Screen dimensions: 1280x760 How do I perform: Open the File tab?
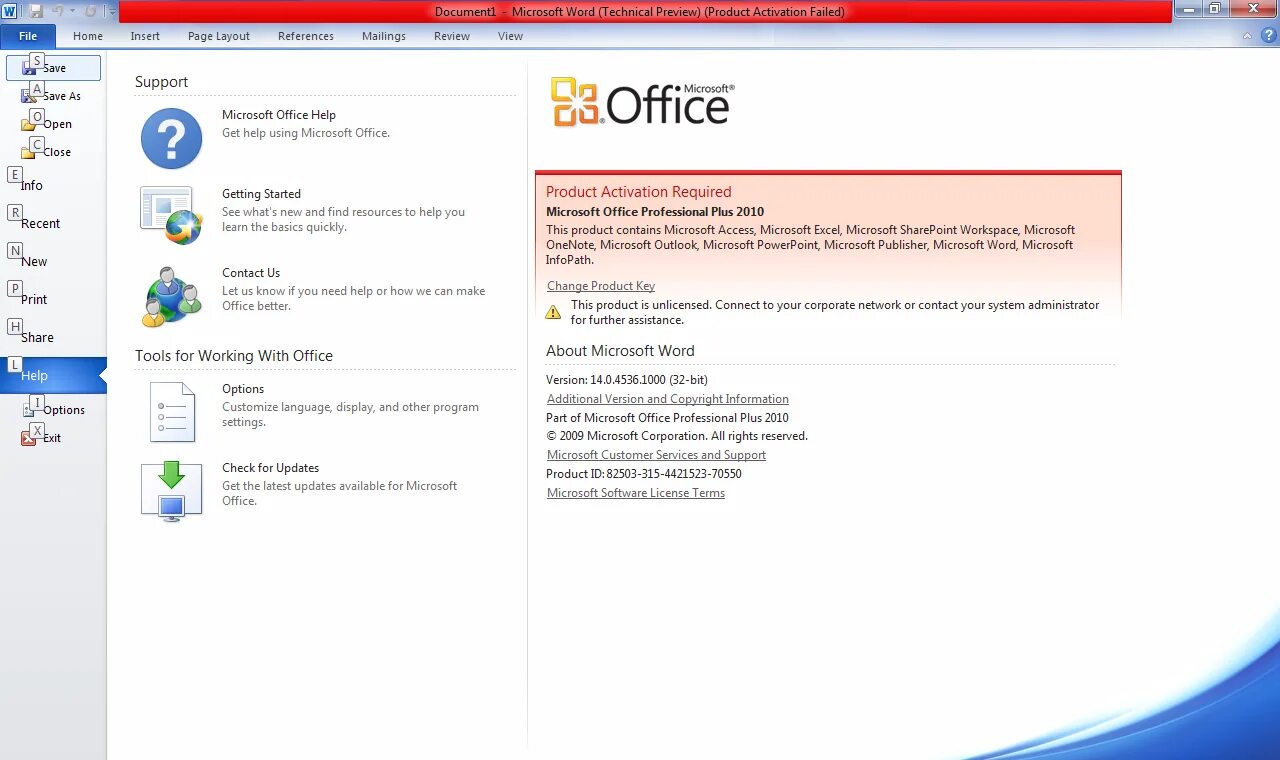coord(28,36)
